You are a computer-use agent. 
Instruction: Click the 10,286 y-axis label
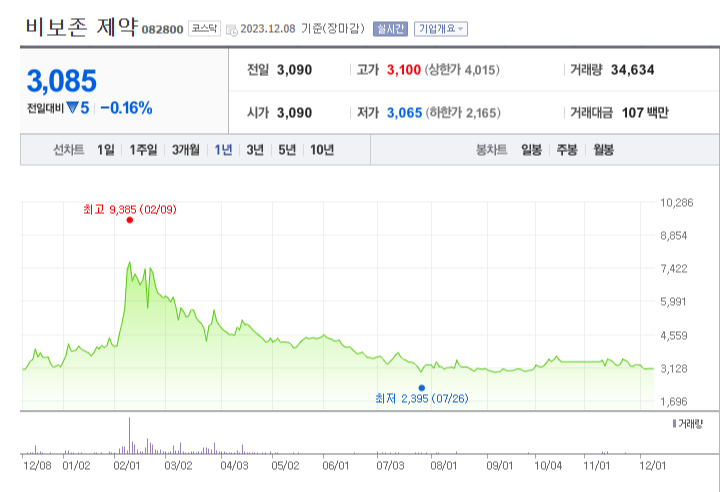coord(676,203)
